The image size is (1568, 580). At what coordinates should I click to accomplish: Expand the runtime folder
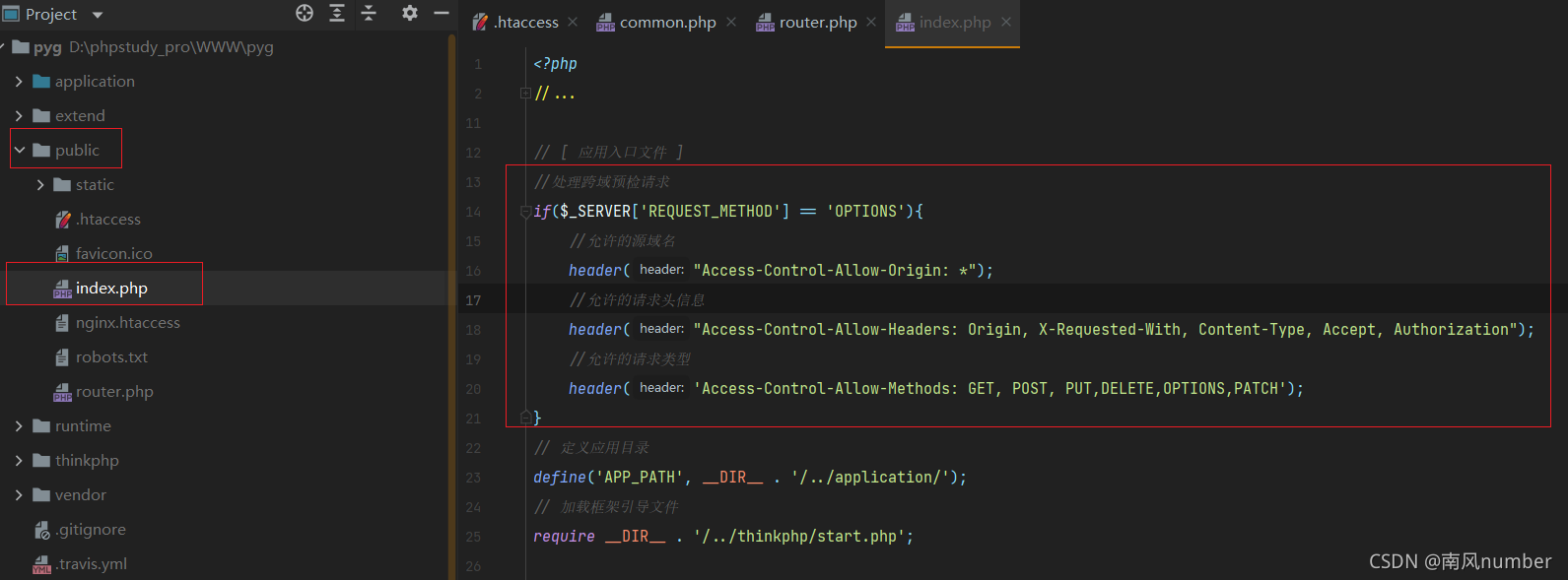19,426
